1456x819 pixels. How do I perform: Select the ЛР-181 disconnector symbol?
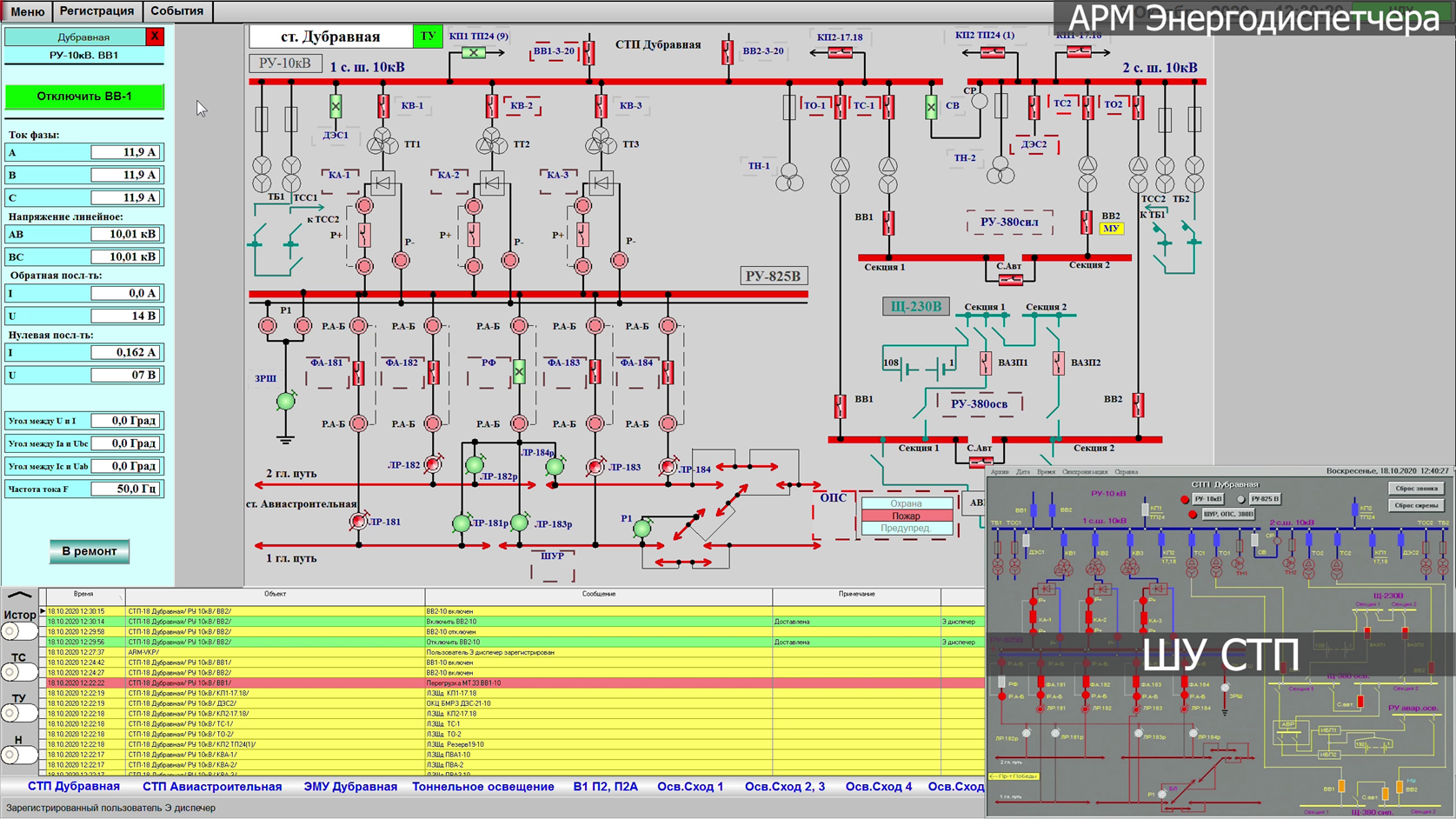pyautogui.click(x=358, y=522)
